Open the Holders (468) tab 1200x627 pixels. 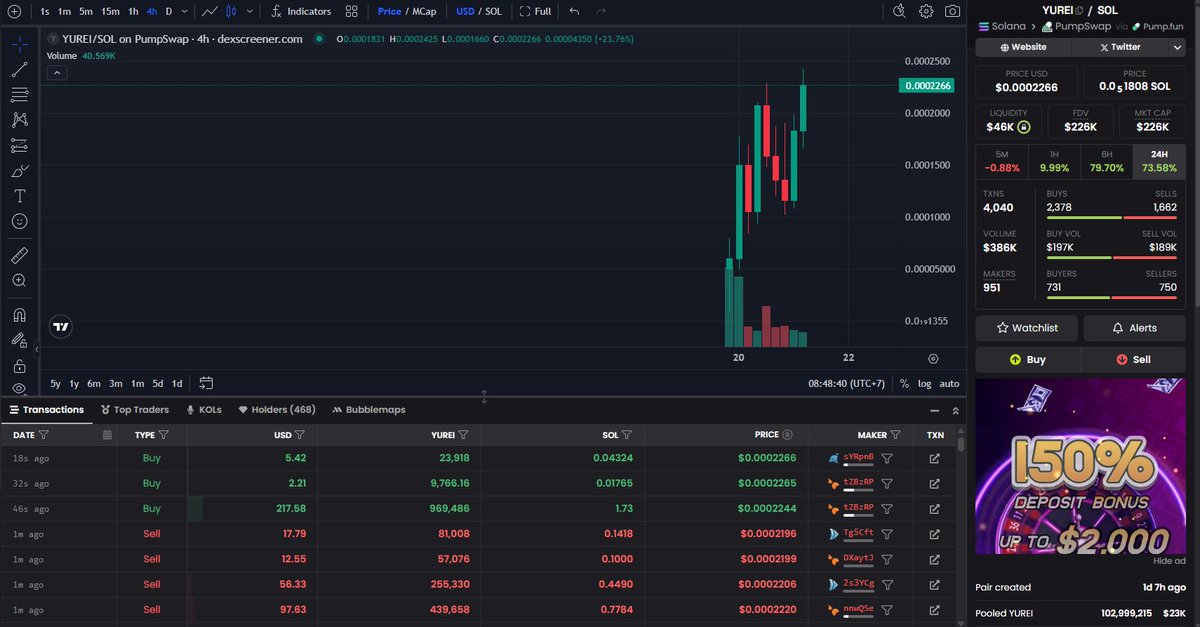coord(276,409)
